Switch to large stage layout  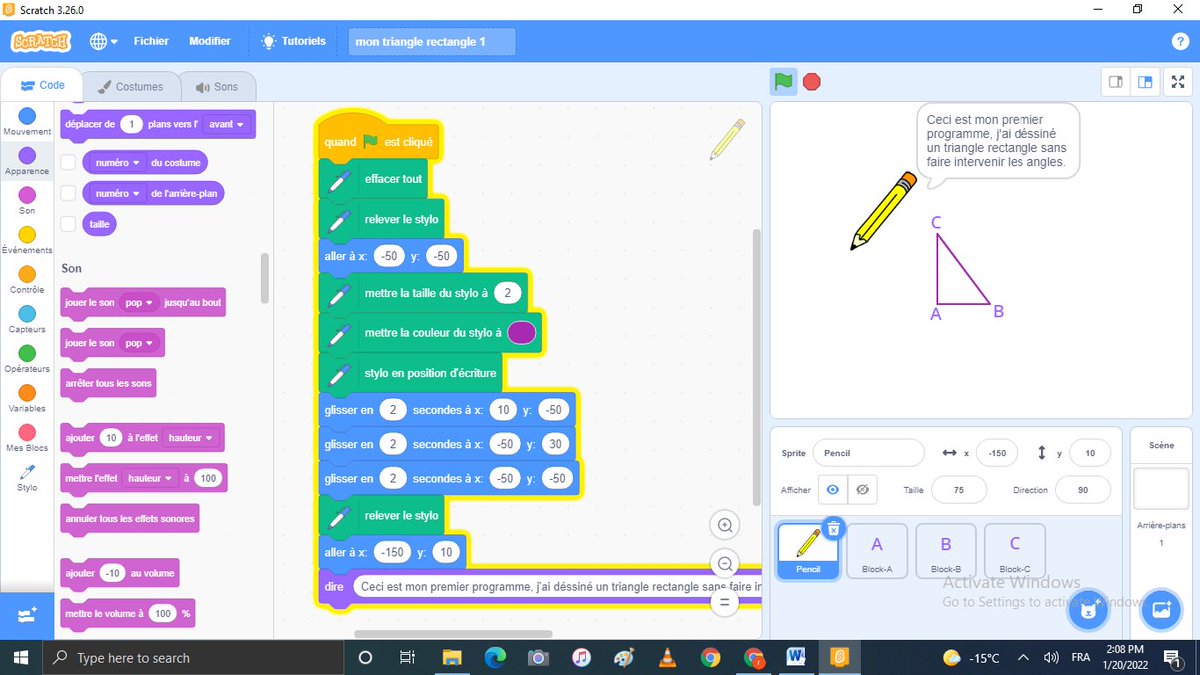1145,82
